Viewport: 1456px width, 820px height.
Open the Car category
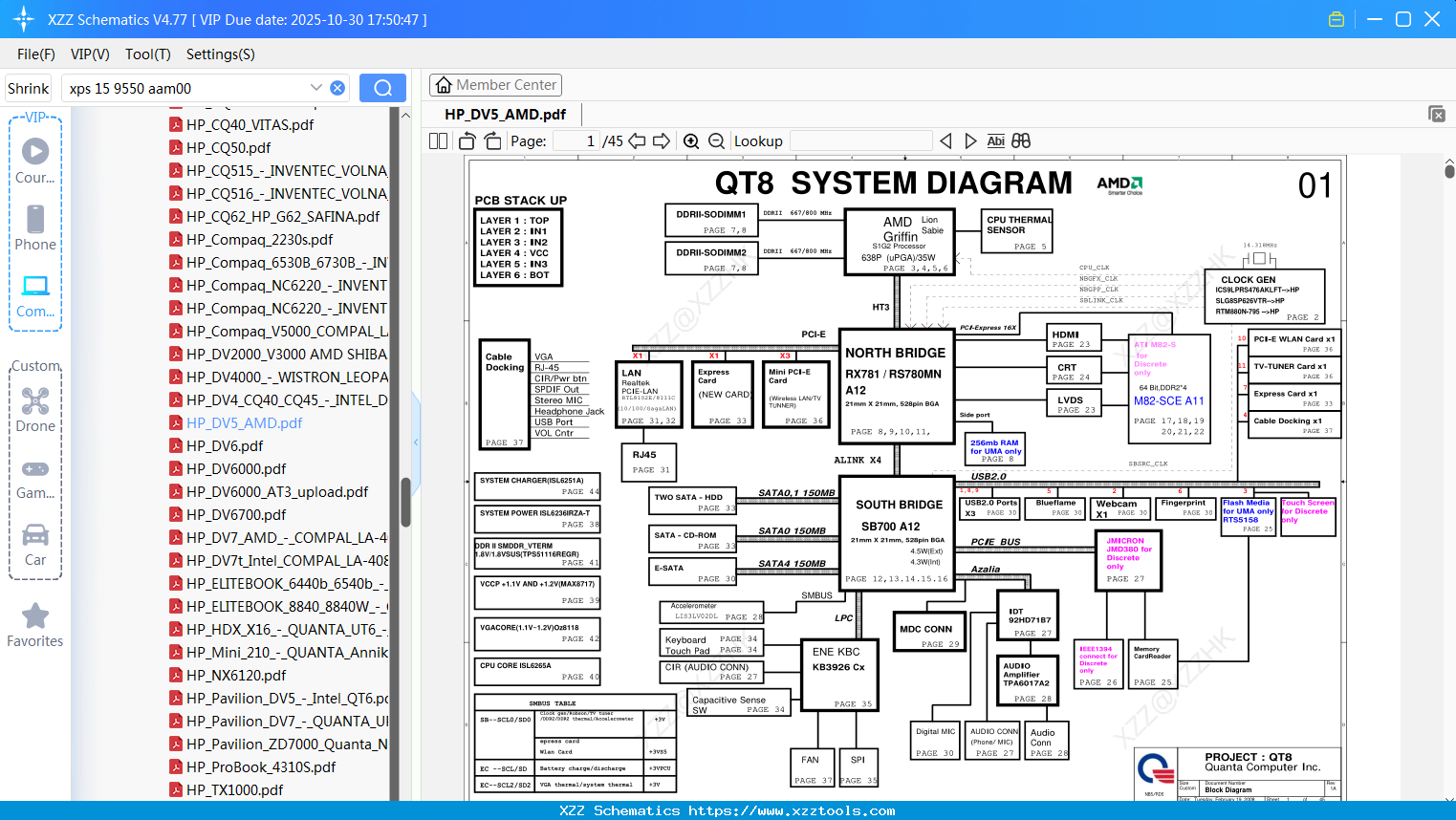click(x=35, y=545)
